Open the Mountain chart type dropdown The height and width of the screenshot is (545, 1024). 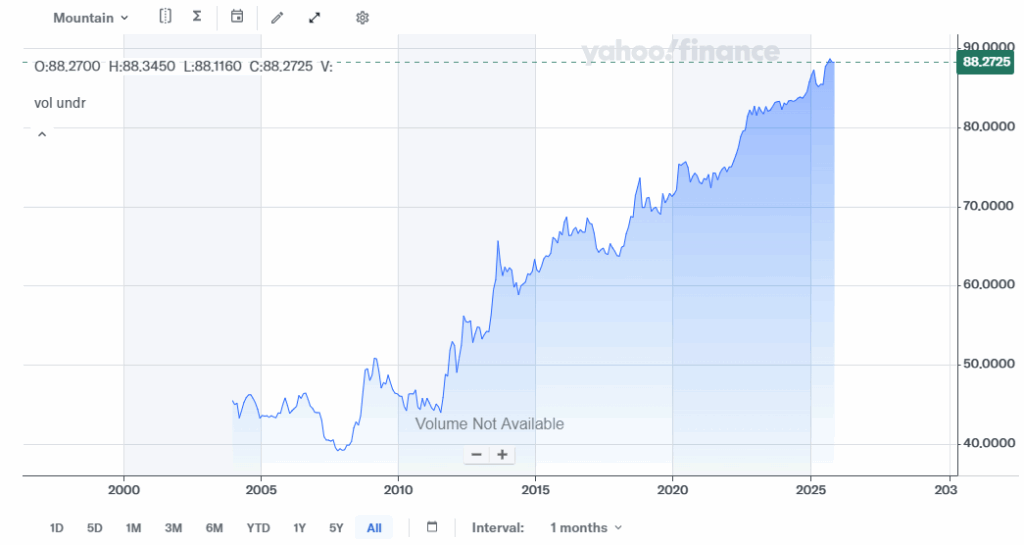coord(90,18)
